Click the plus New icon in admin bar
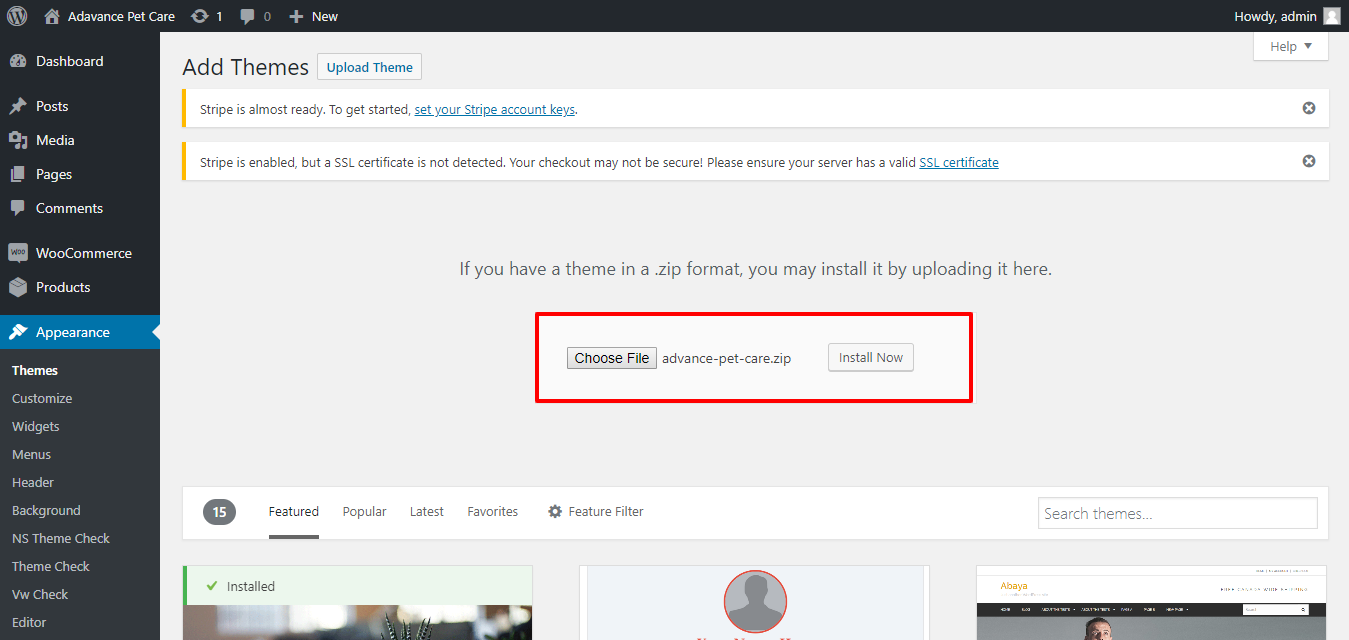The image size is (1349, 640). click(296, 16)
